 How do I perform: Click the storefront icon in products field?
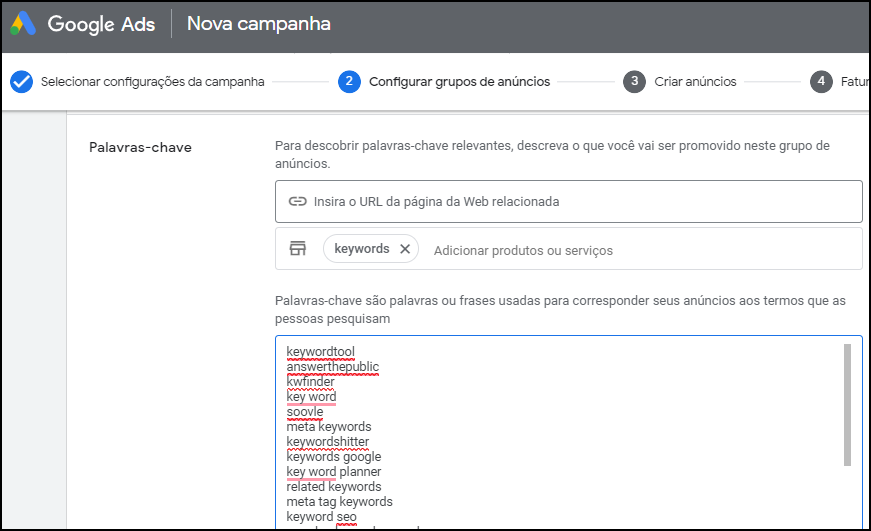(x=298, y=248)
